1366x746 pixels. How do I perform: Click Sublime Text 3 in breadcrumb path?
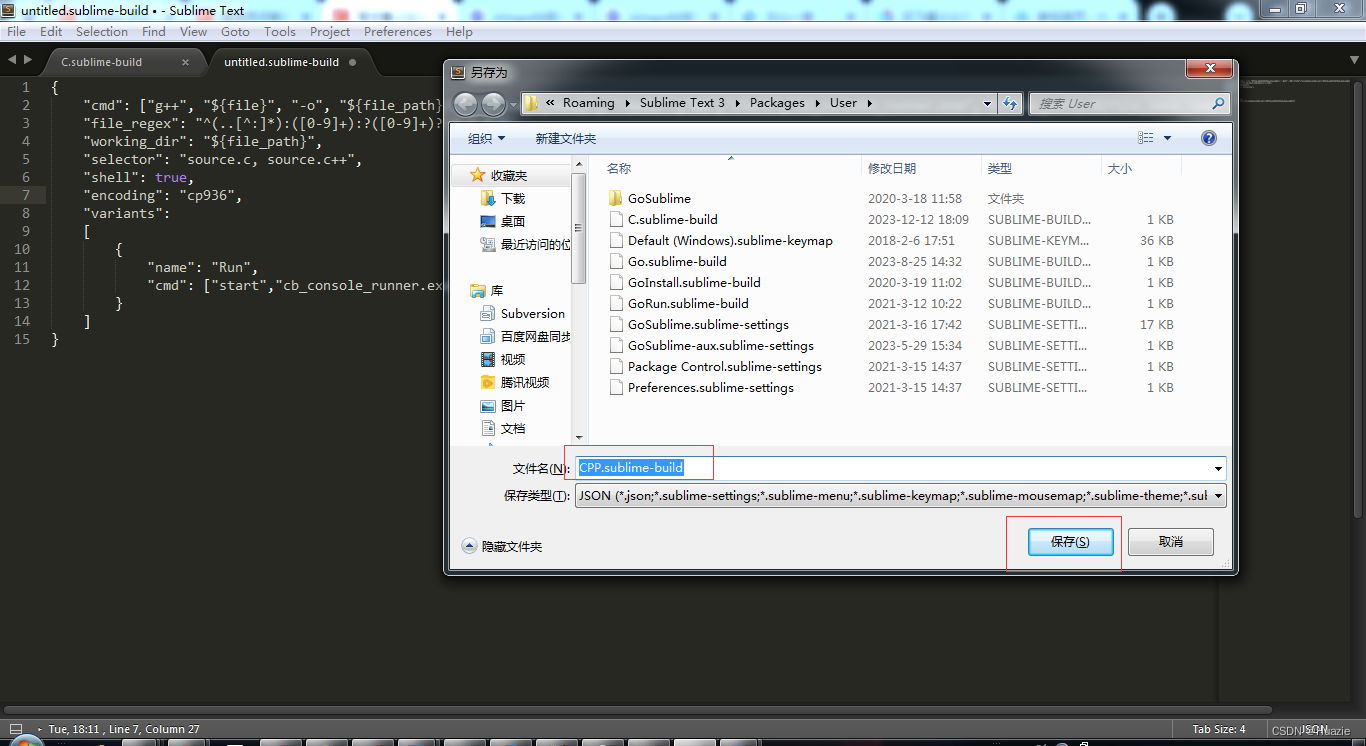point(682,102)
